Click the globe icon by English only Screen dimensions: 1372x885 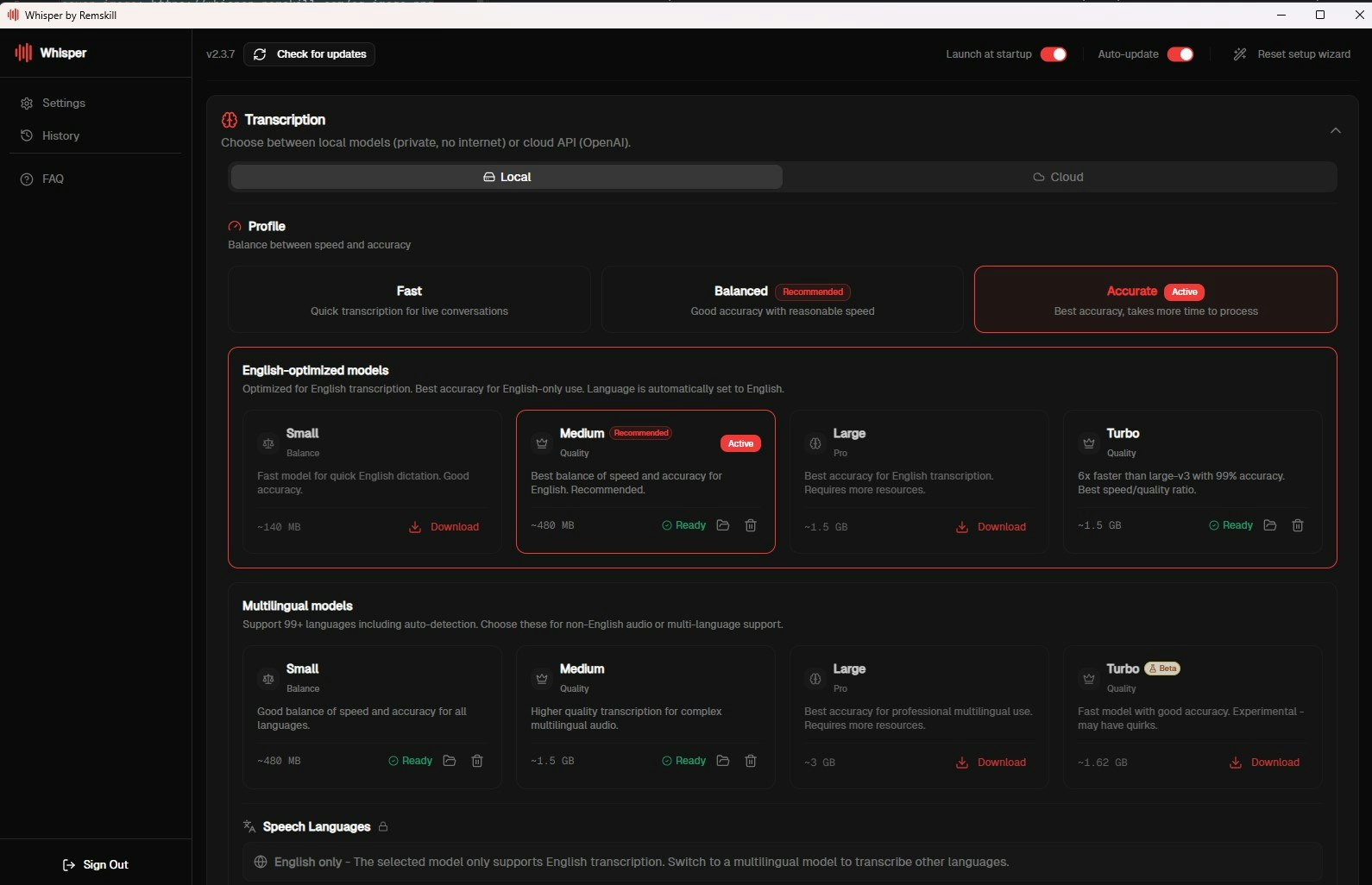[261, 862]
